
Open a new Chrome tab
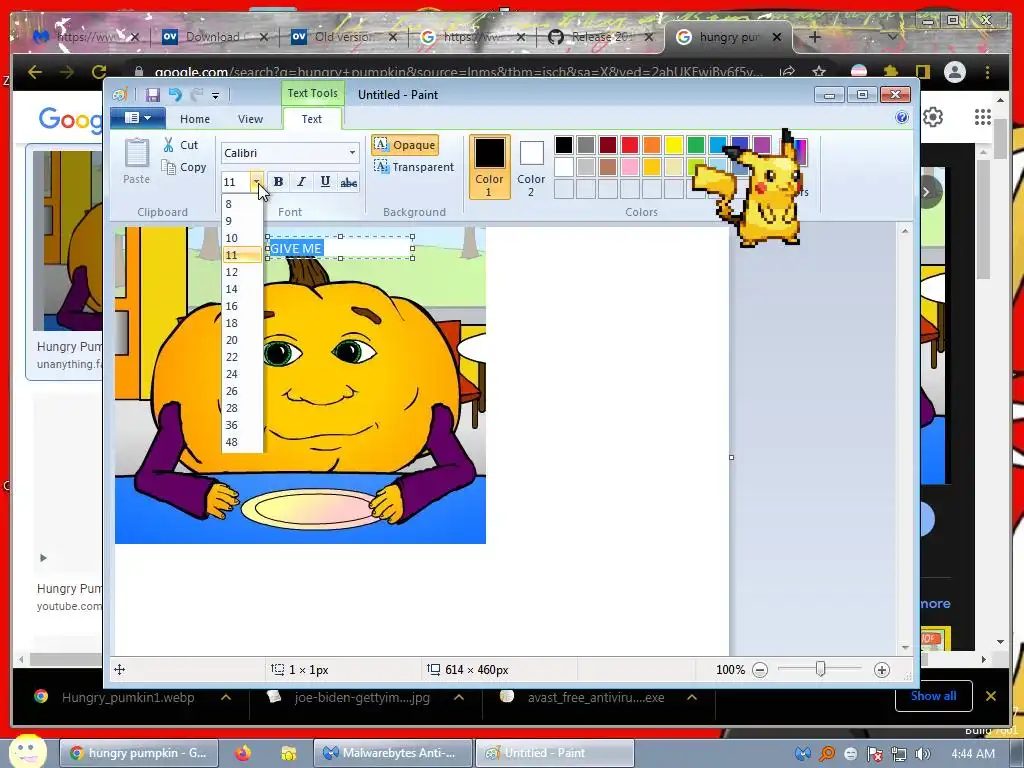(814, 37)
